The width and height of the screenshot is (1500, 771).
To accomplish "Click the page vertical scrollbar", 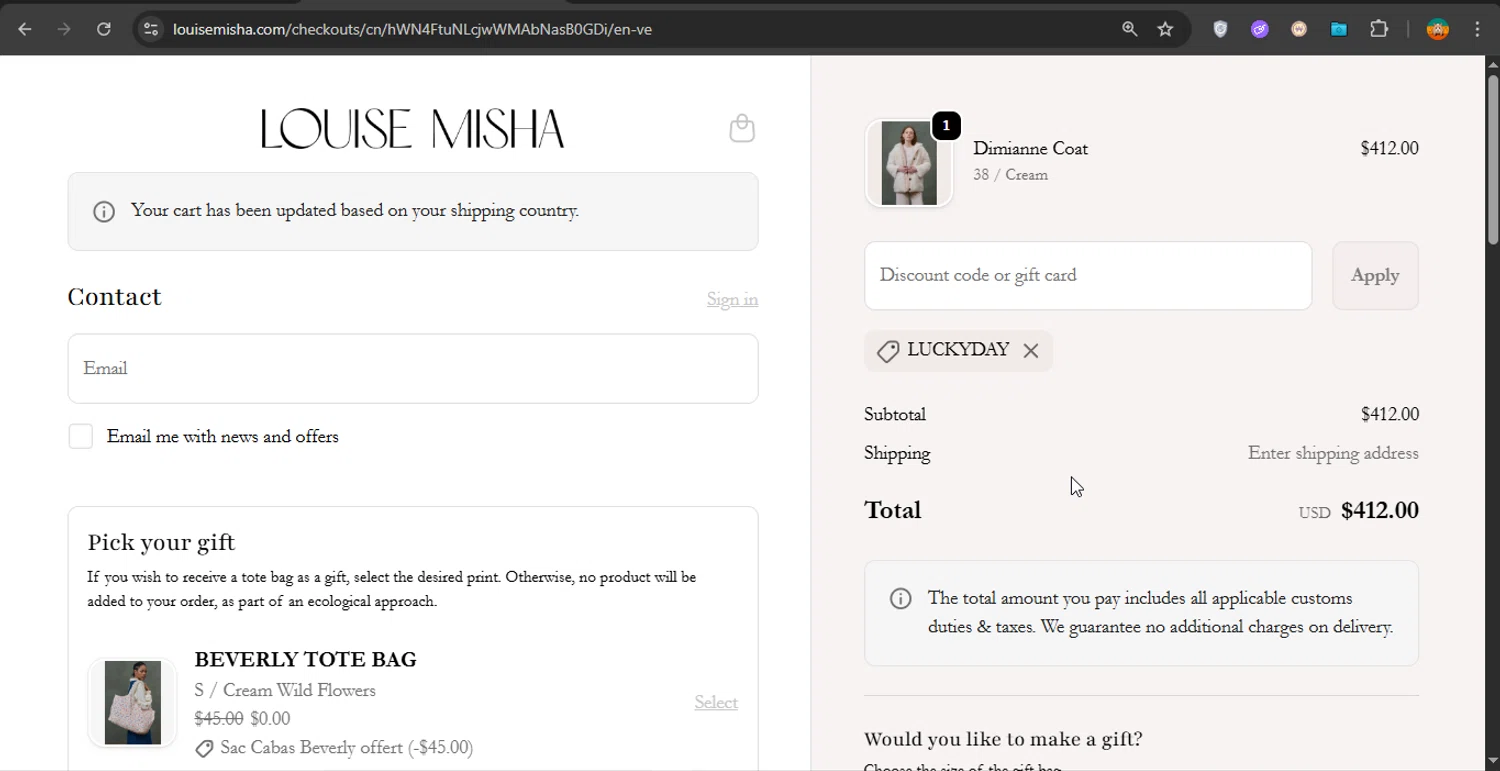I will tap(1492, 160).
